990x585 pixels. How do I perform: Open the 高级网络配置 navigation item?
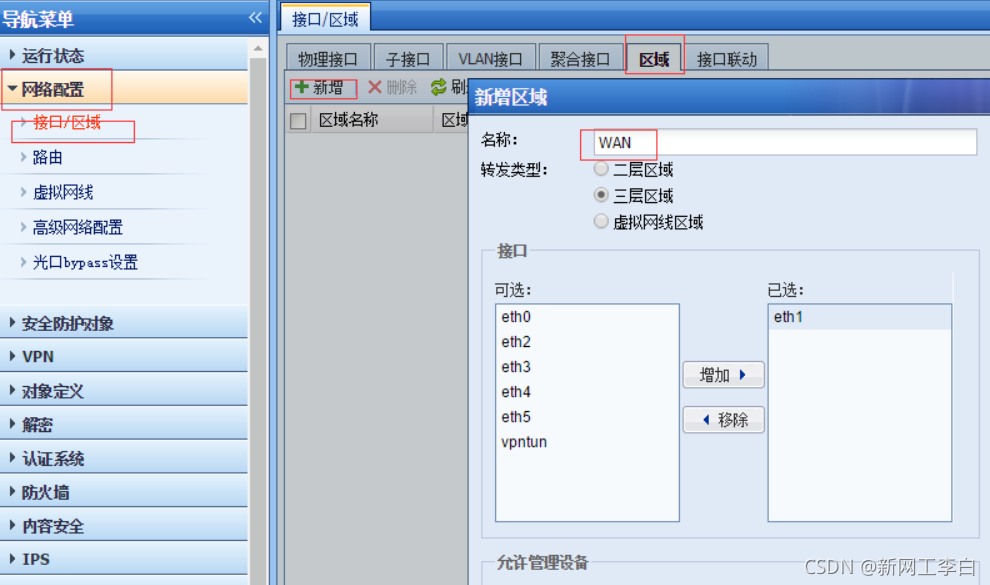coord(78,227)
